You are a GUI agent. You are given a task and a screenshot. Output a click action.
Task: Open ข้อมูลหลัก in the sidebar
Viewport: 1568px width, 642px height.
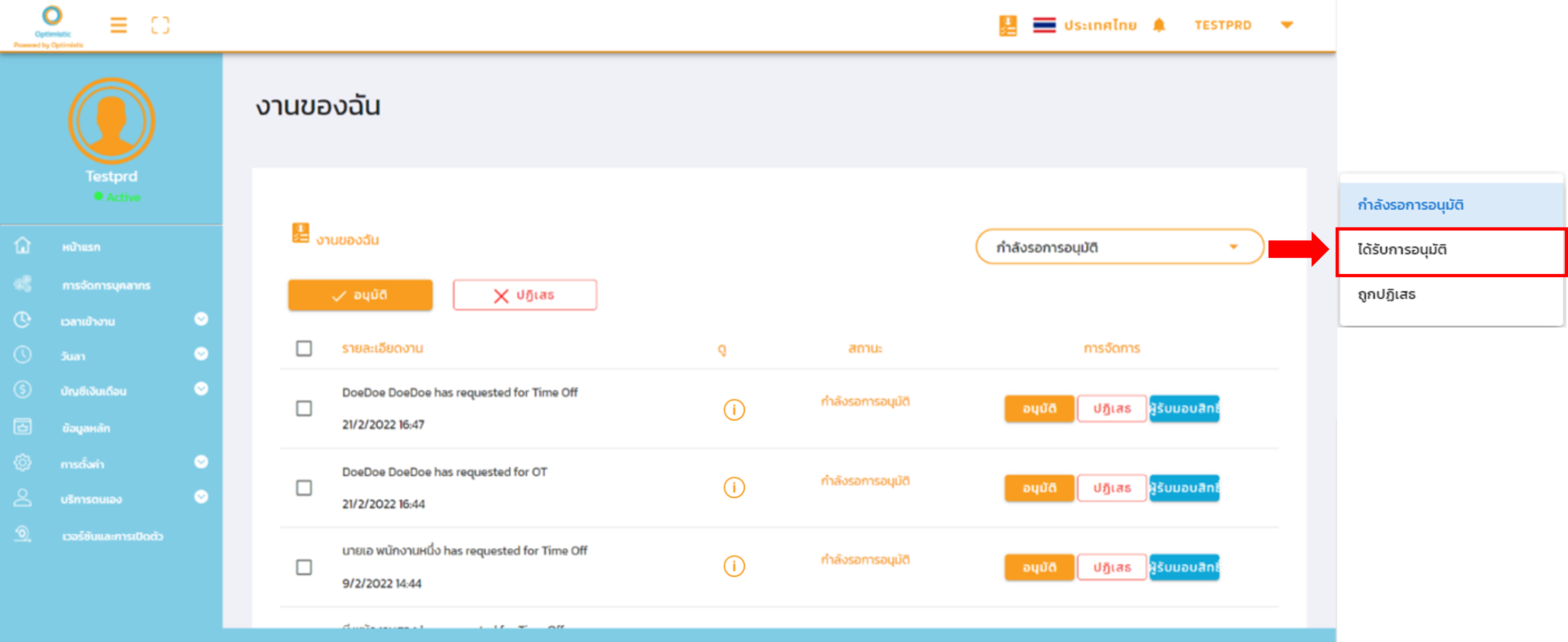click(86, 428)
